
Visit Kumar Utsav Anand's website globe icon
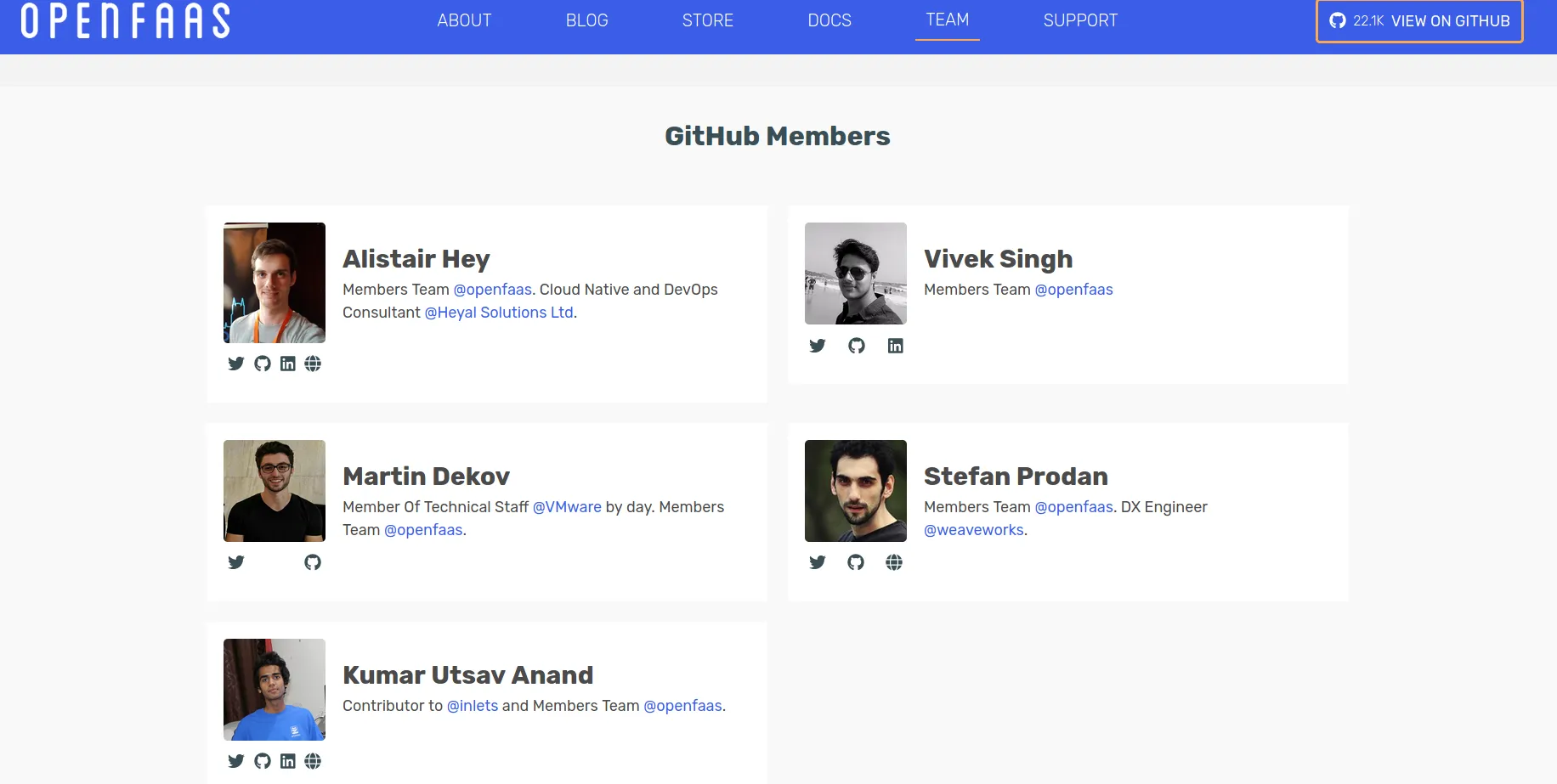click(x=313, y=761)
